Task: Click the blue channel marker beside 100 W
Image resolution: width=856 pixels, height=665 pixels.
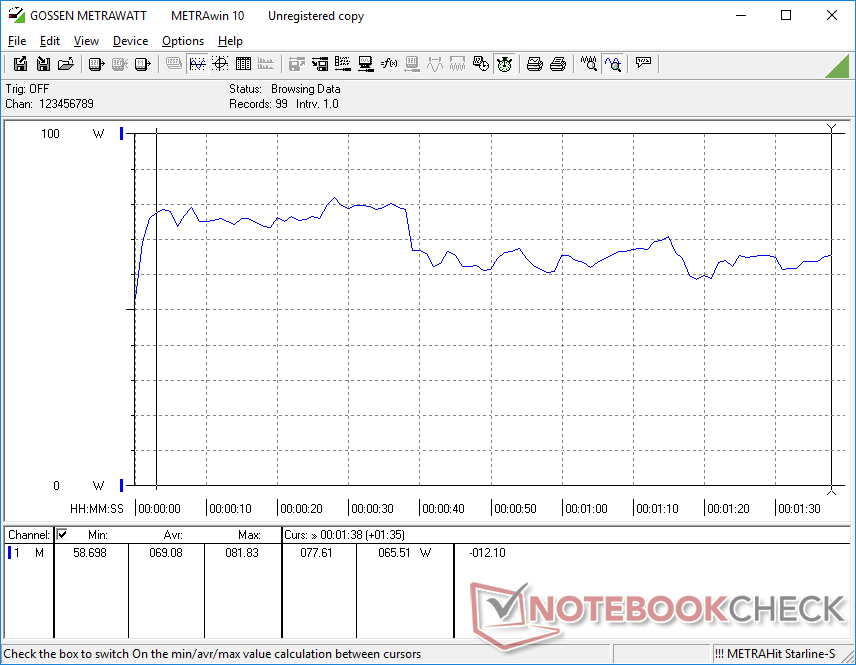Action: click(122, 133)
